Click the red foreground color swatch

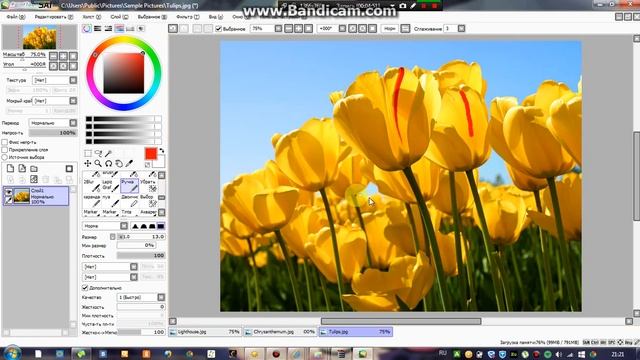tap(151, 153)
